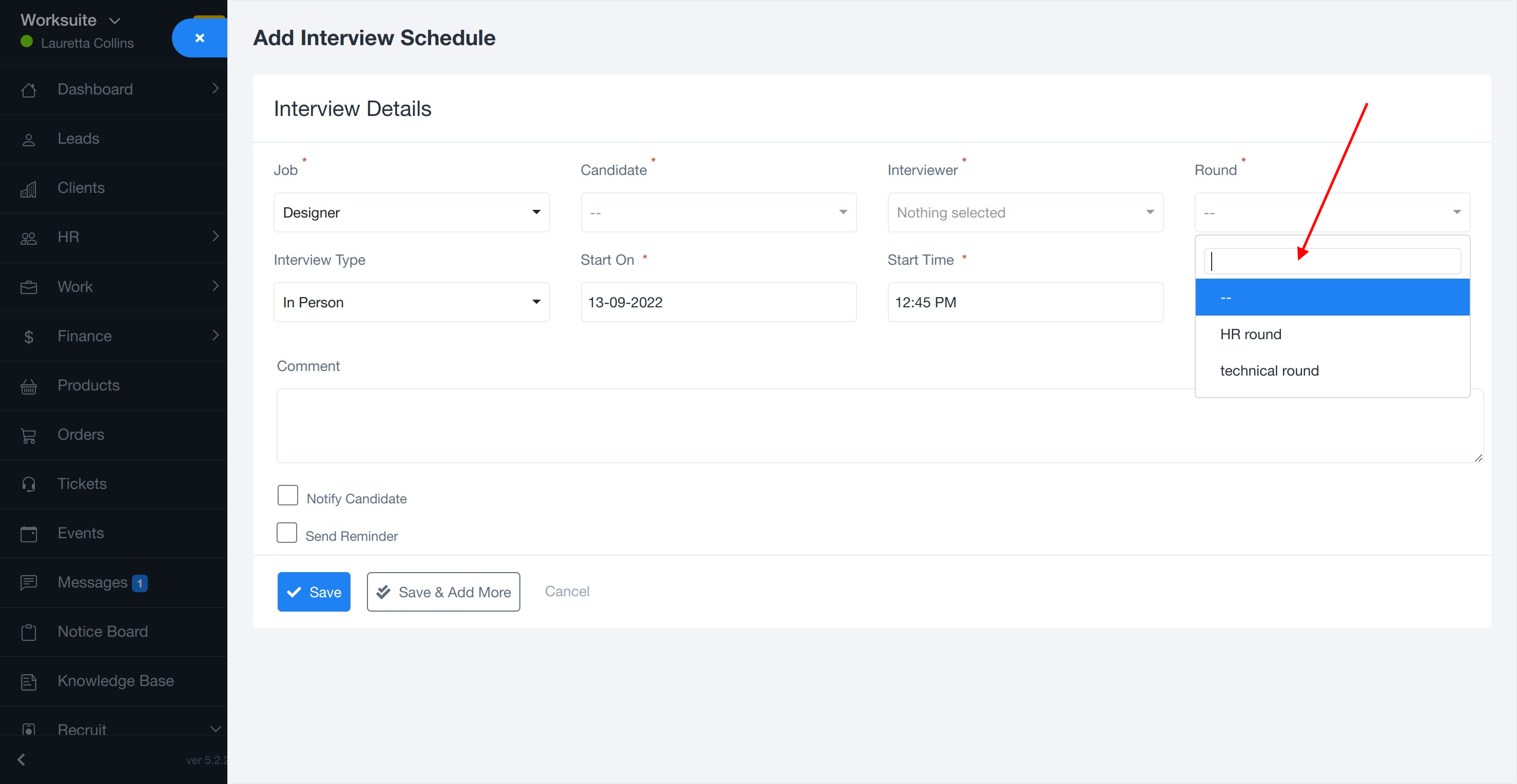The height and width of the screenshot is (784, 1517).
Task: Click the blue Save button
Action: 313,592
